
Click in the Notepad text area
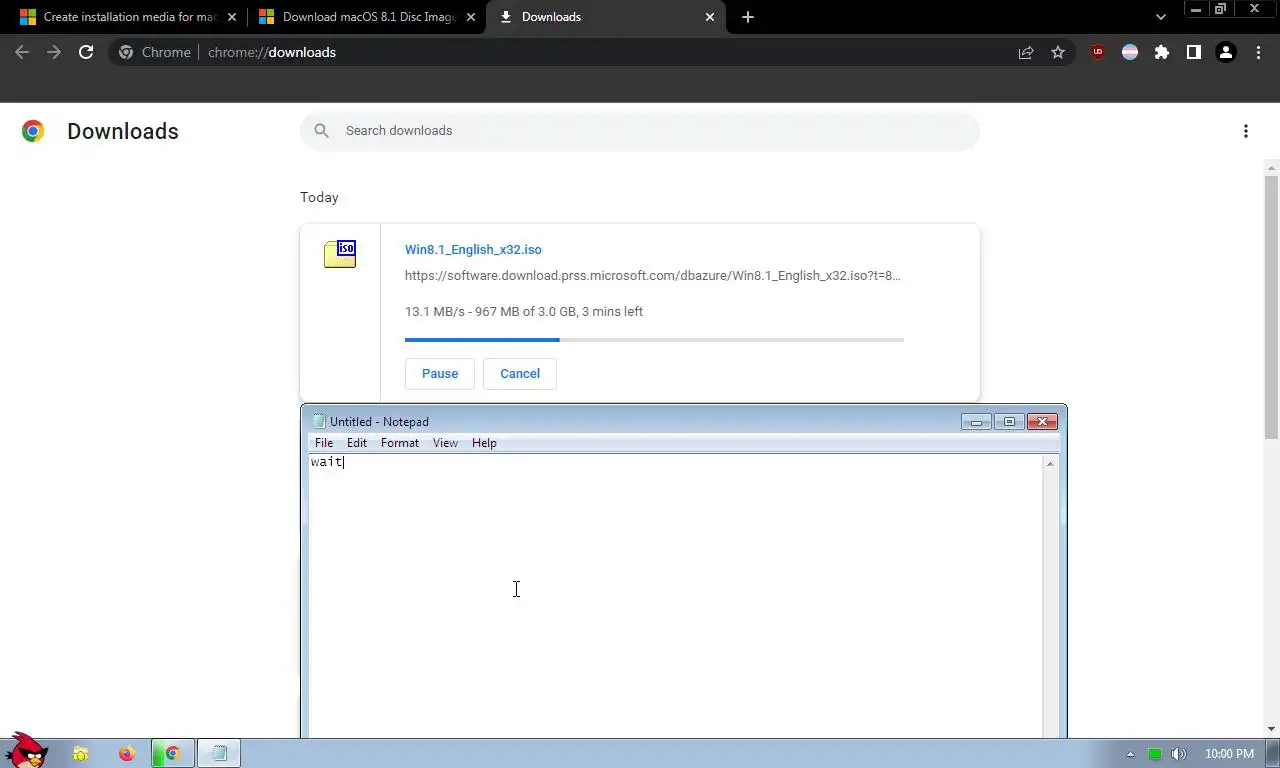tap(675, 597)
